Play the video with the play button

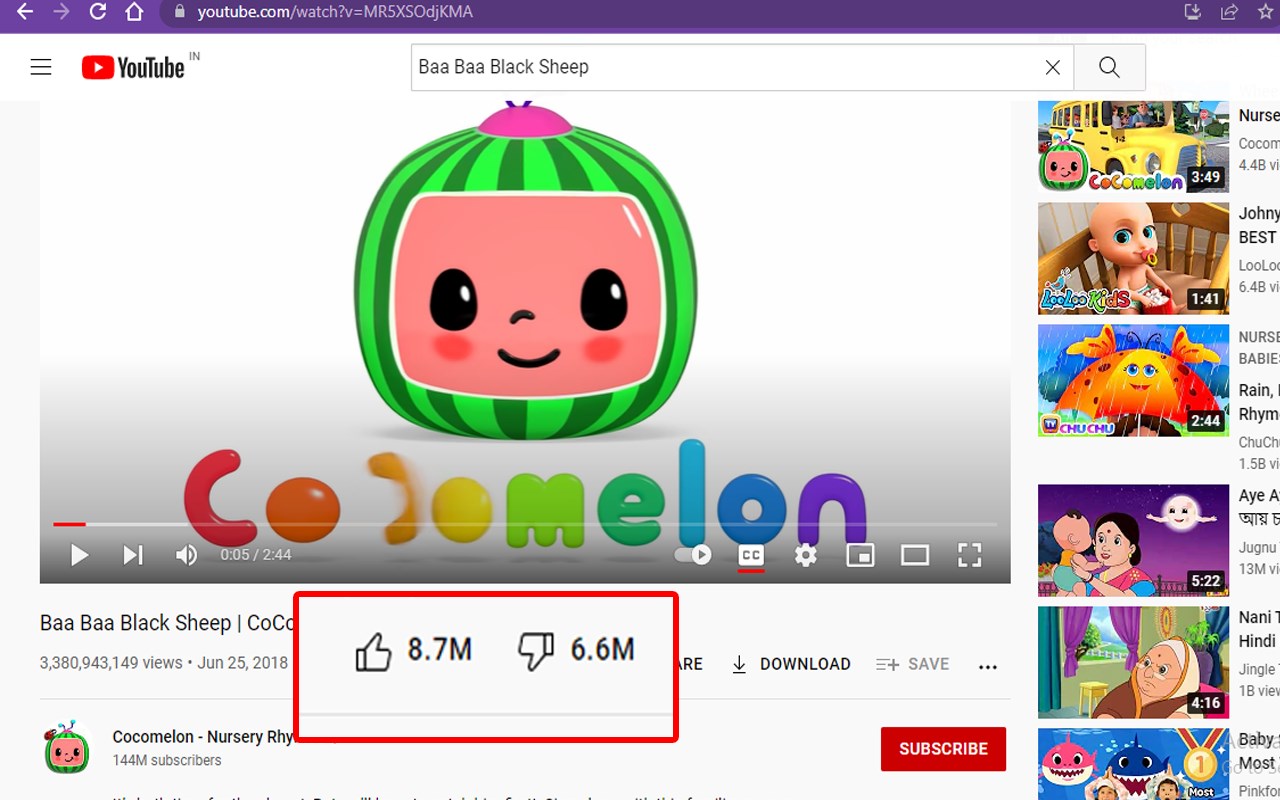point(79,555)
